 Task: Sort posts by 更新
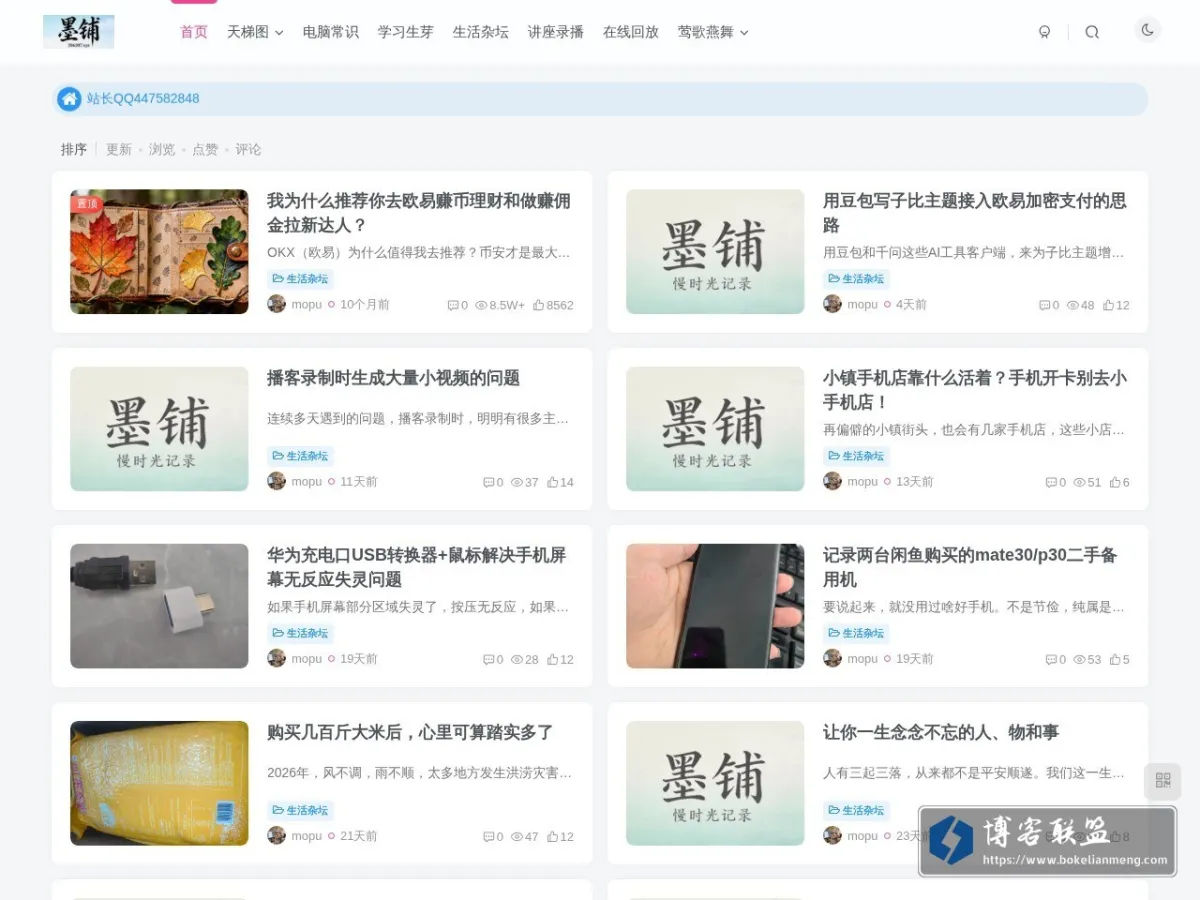coord(119,149)
